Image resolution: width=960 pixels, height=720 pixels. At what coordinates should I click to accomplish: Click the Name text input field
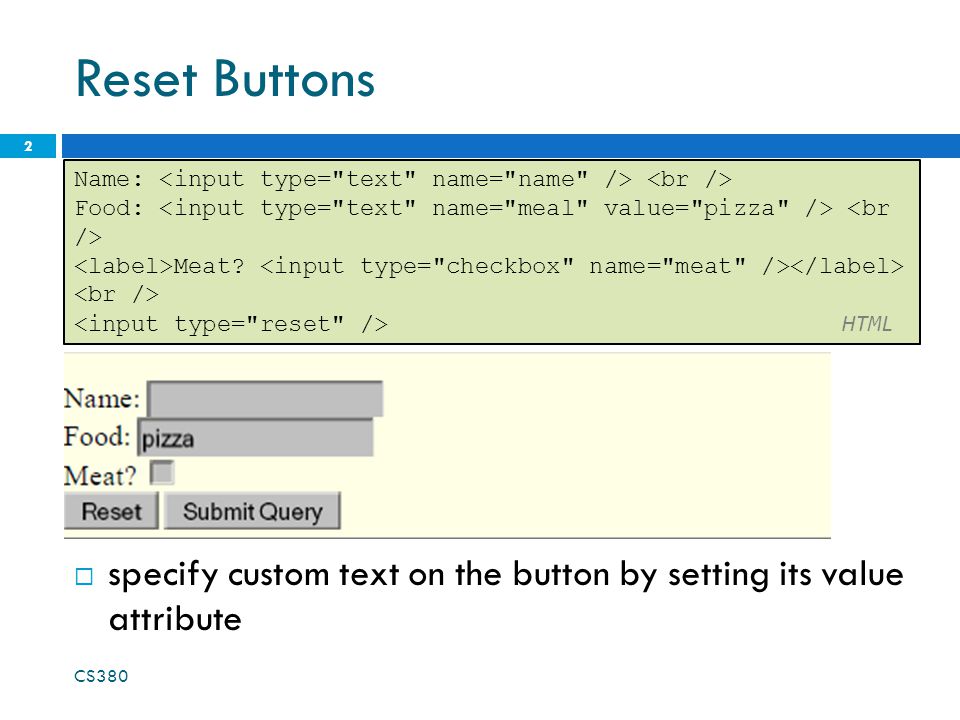(x=265, y=399)
